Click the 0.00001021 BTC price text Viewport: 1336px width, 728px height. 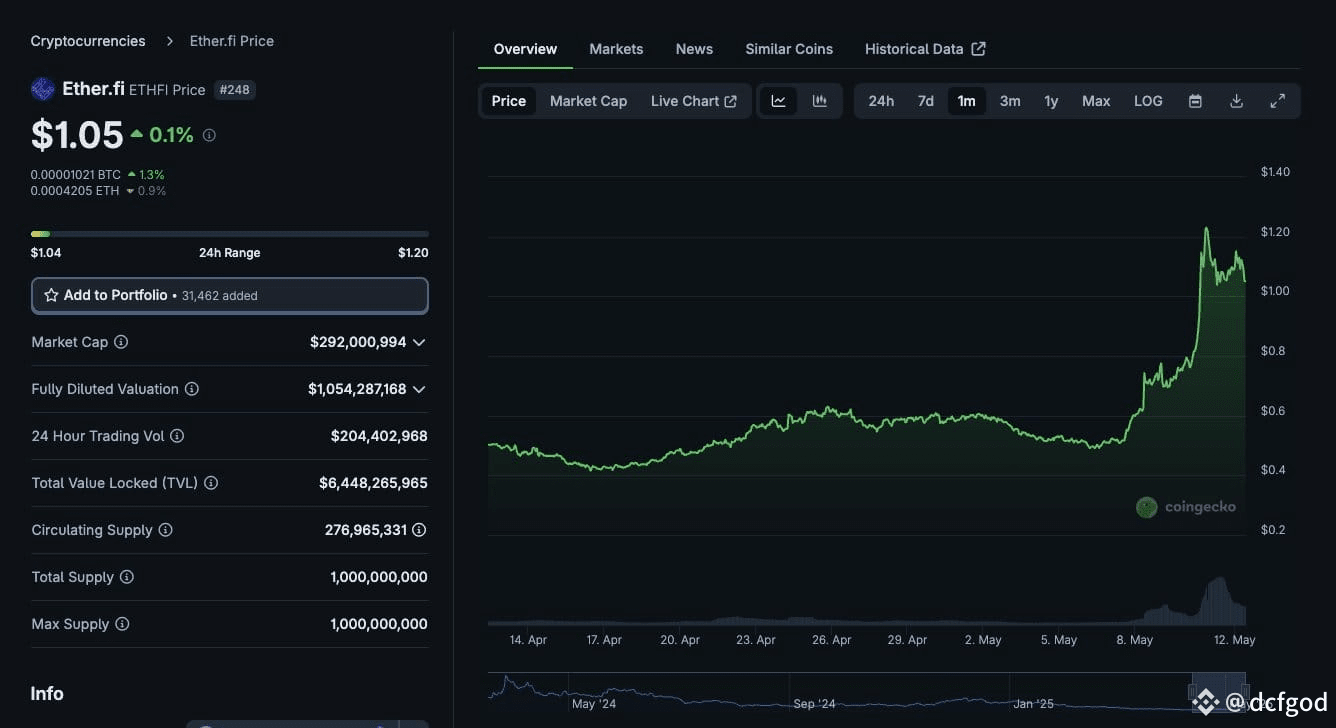(x=76, y=175)
